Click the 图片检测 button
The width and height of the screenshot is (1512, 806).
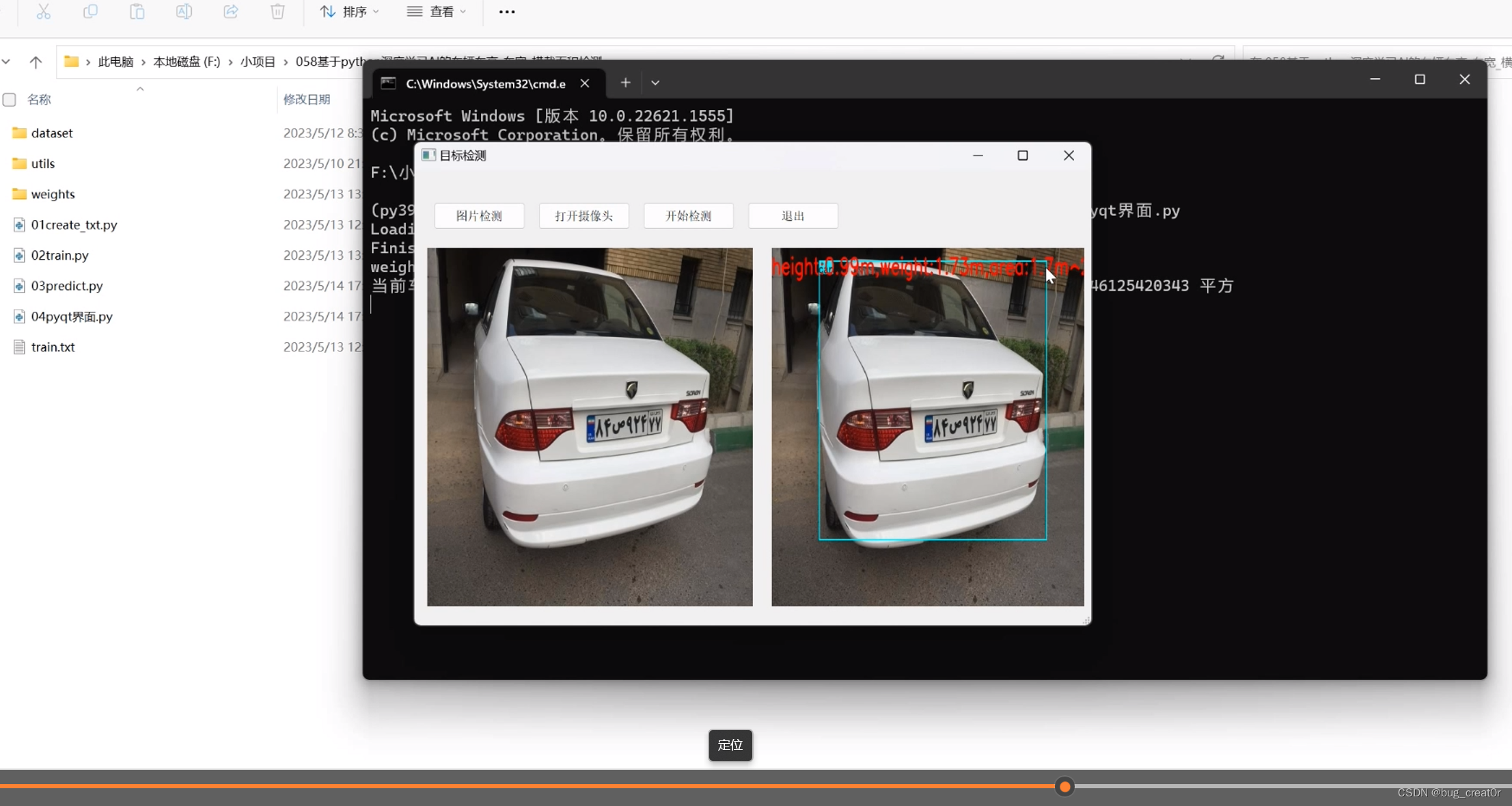coord(479,216)
